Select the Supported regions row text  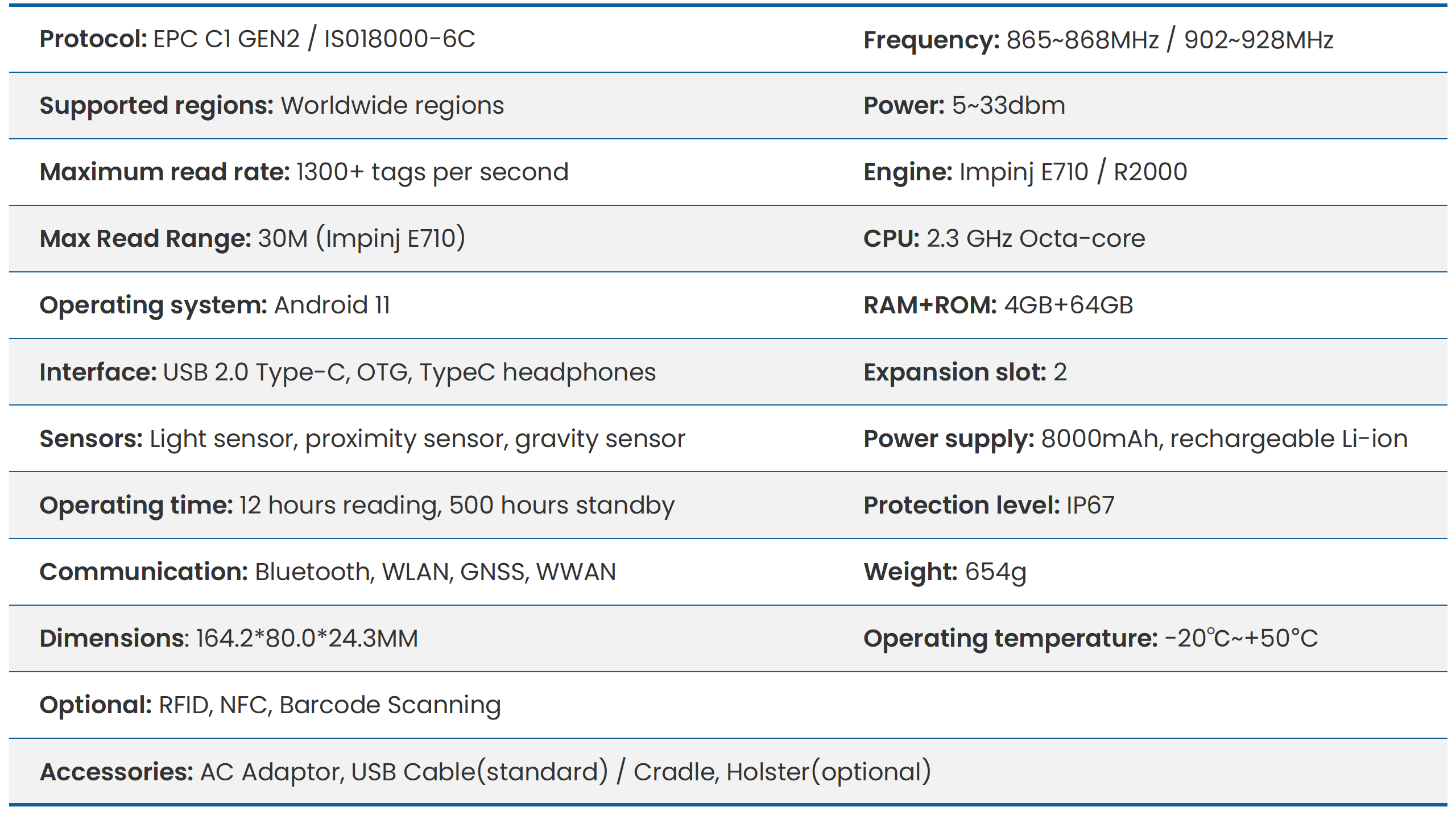[271, 106]
